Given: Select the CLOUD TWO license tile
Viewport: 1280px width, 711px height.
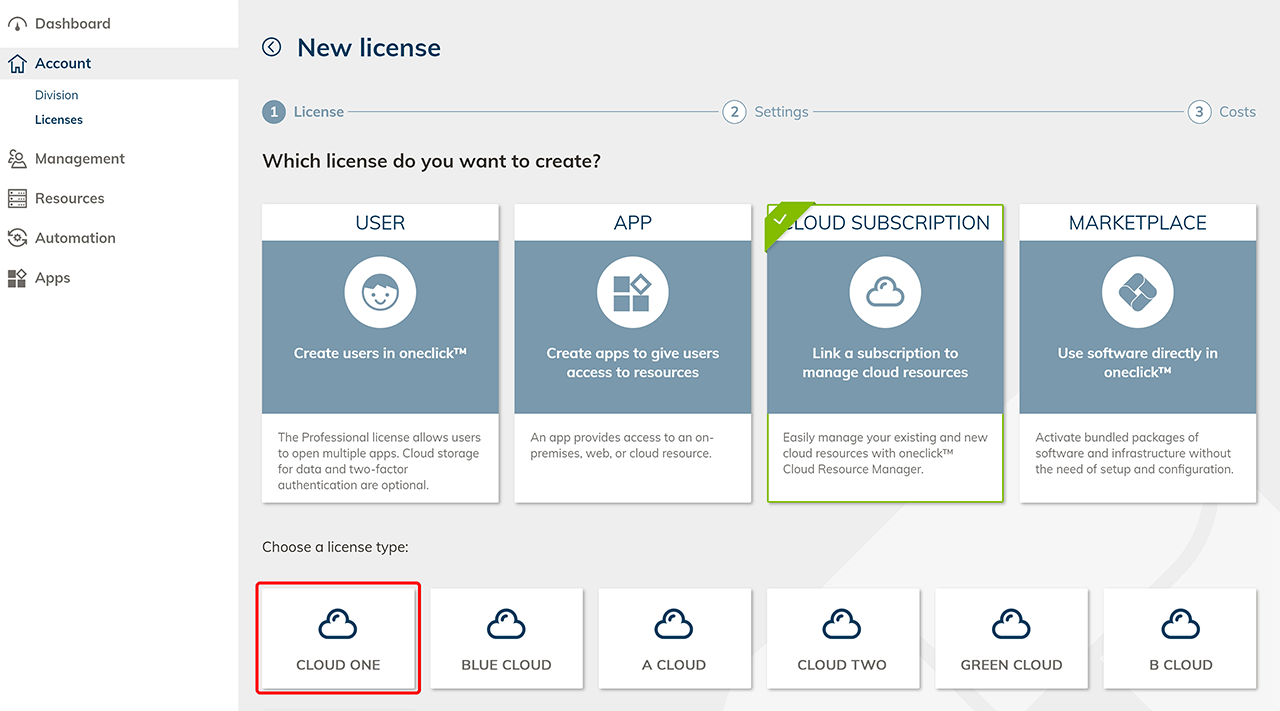Looking at the screenshot, I should [842, 638].
